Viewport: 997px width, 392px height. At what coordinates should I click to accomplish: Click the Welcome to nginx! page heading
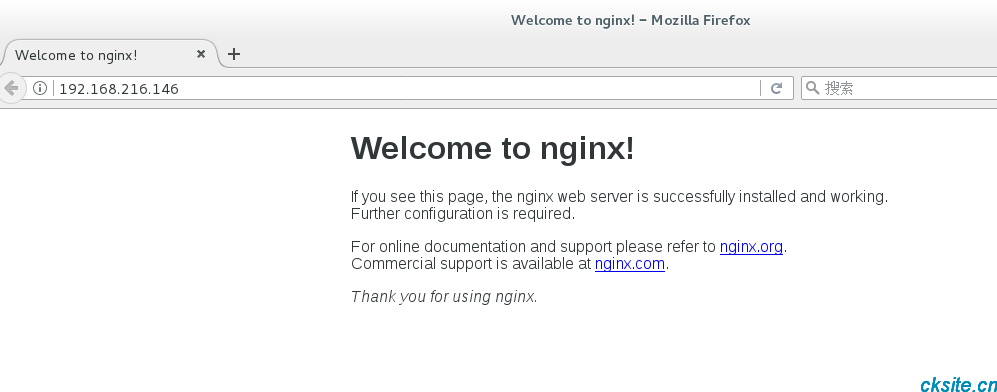pyautogui.click(x=492, y=148)
